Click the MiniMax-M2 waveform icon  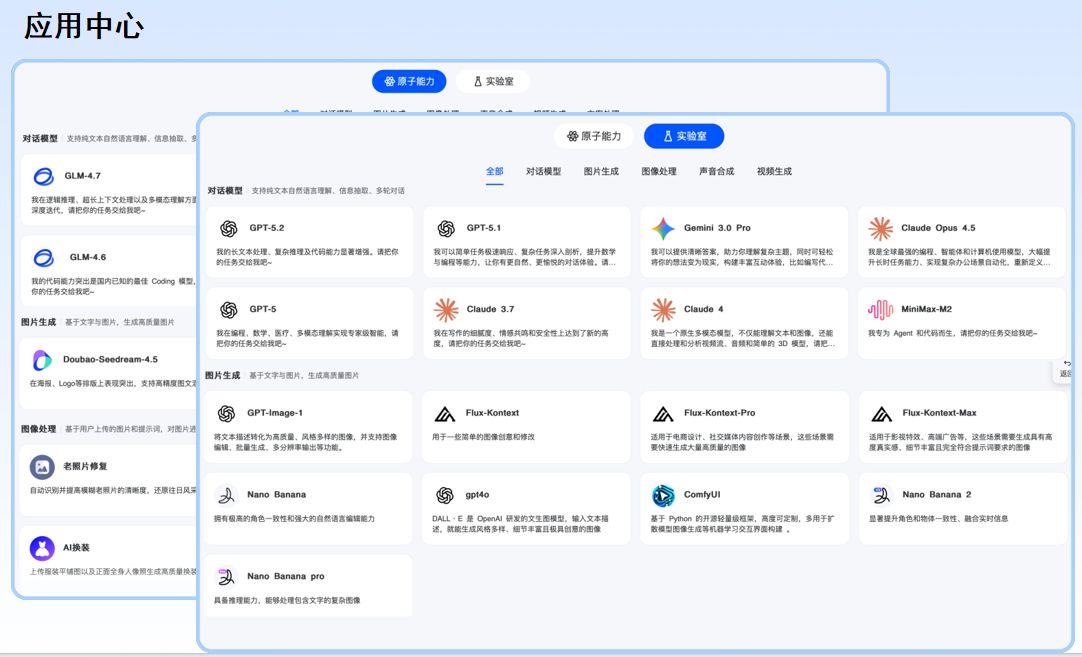point(881,310)
